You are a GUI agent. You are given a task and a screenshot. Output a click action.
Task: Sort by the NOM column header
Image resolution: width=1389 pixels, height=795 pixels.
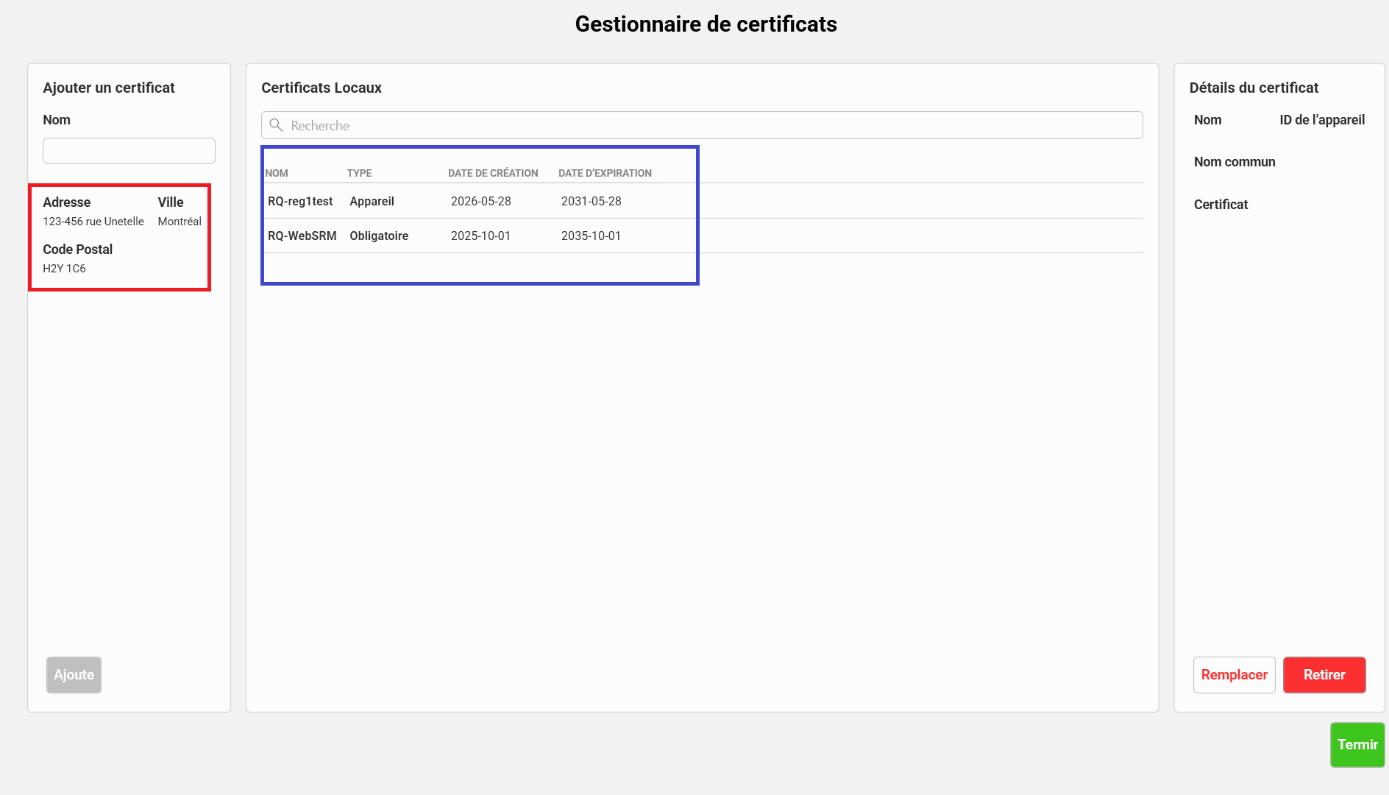coord(277,173)
